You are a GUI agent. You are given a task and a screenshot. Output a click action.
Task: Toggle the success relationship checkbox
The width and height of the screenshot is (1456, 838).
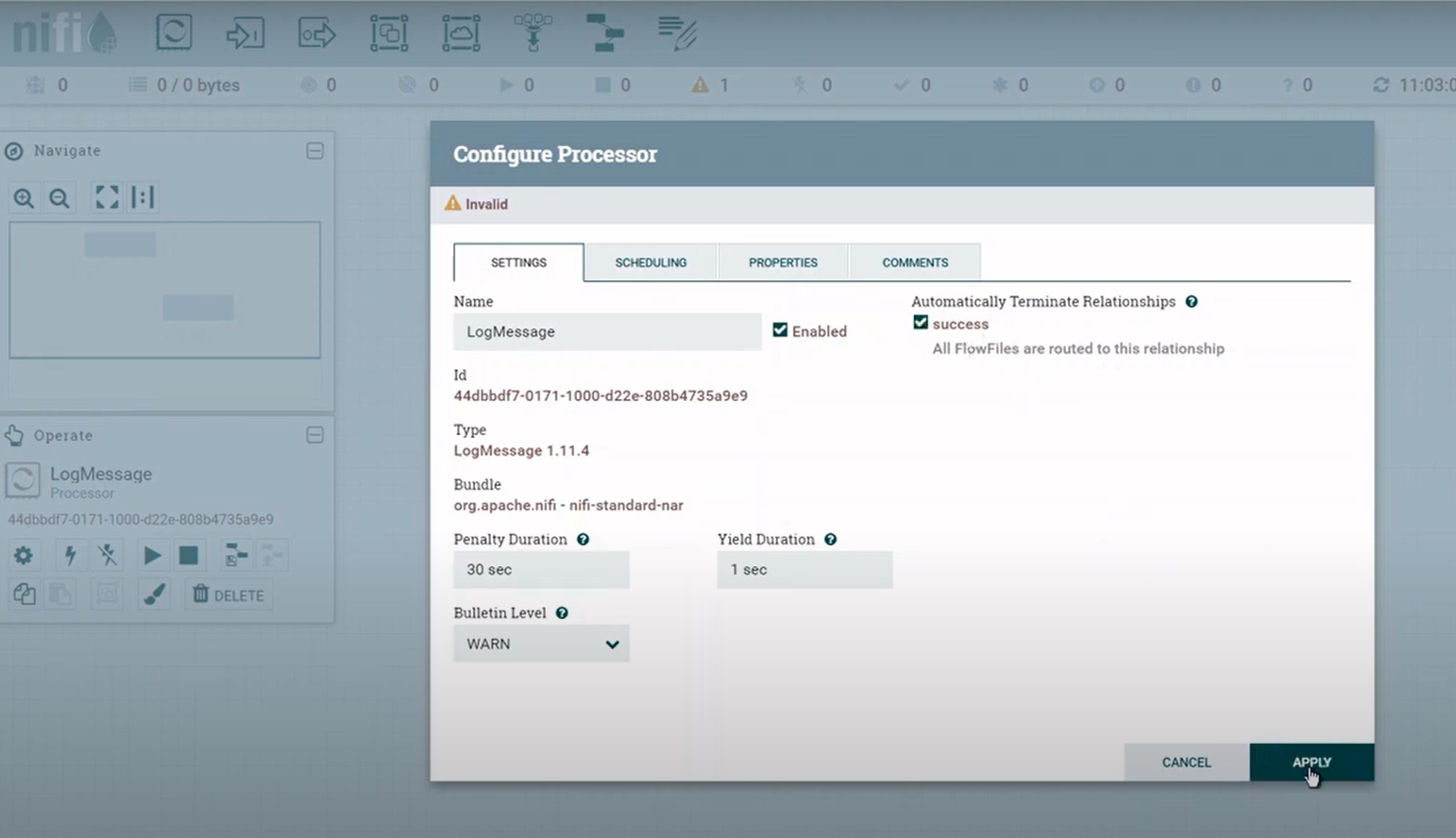click(x=921, y=323)
